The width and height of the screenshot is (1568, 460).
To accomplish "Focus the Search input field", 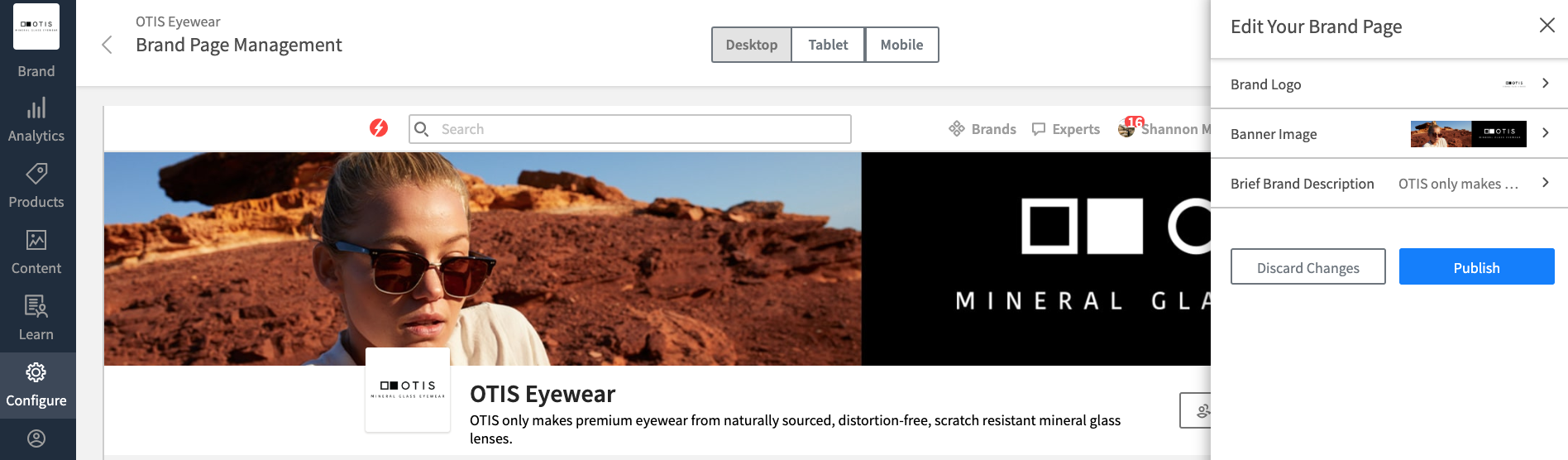I will coord(630,129).
